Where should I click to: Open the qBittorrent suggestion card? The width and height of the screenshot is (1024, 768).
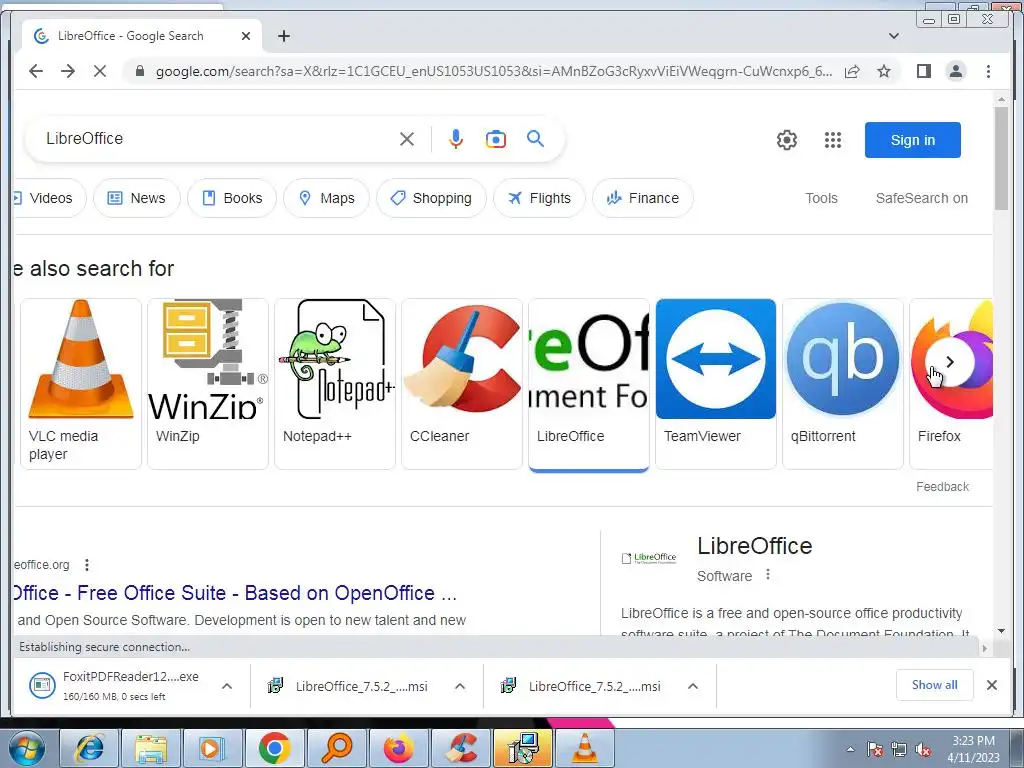pyautogui.click(x=842, y=384)
